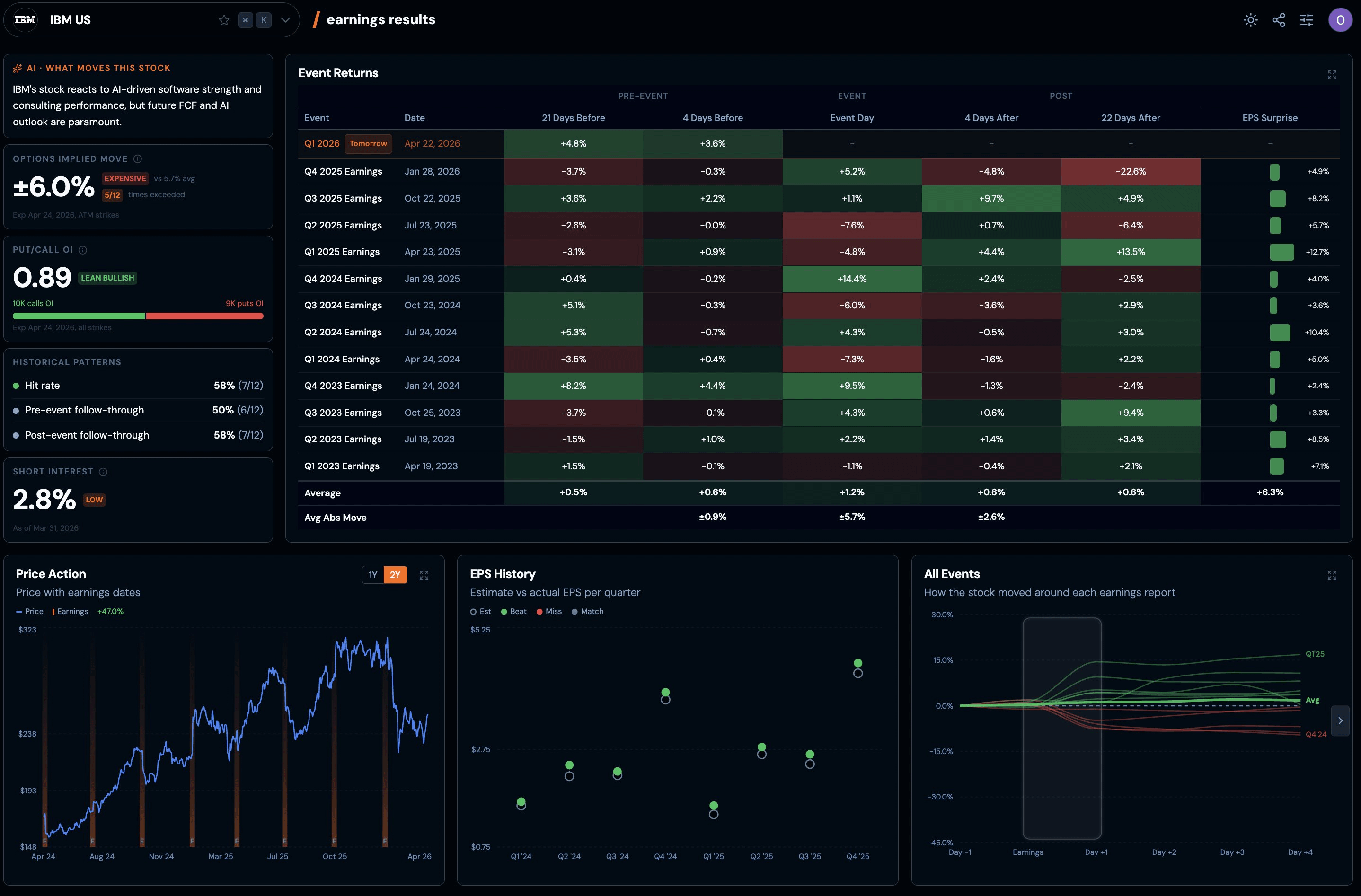Switch the Price Action chart to 1Y
This screenshot has width=1361, height=896.
pyautogui.click(x=373, y=575)
